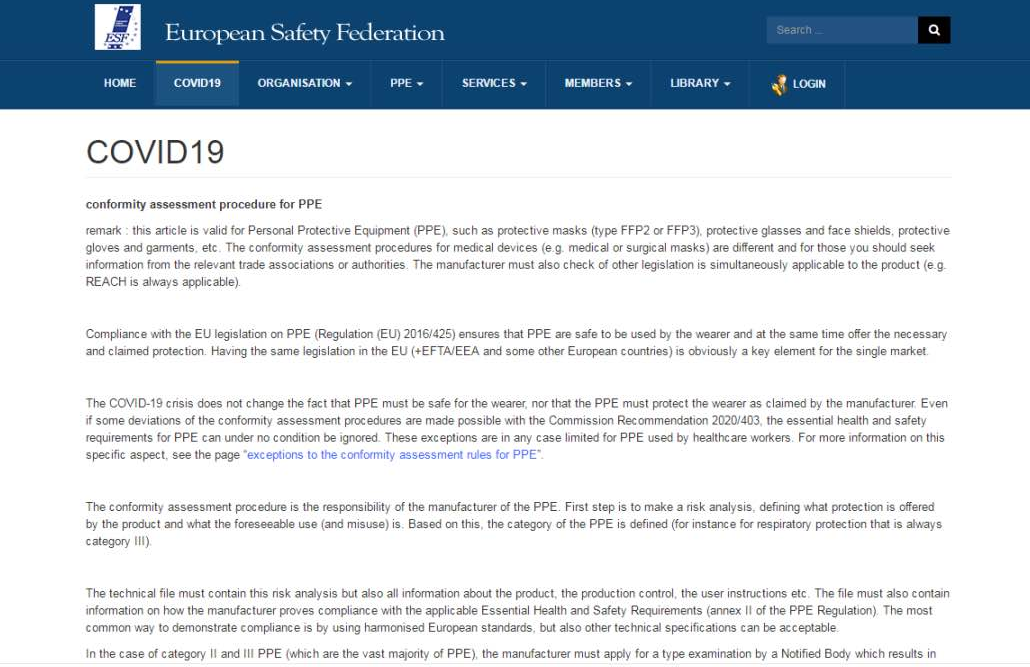Viewport: 1030px width, 667px height.
Task: Focus the Search input field
Action: pos(841,30)
